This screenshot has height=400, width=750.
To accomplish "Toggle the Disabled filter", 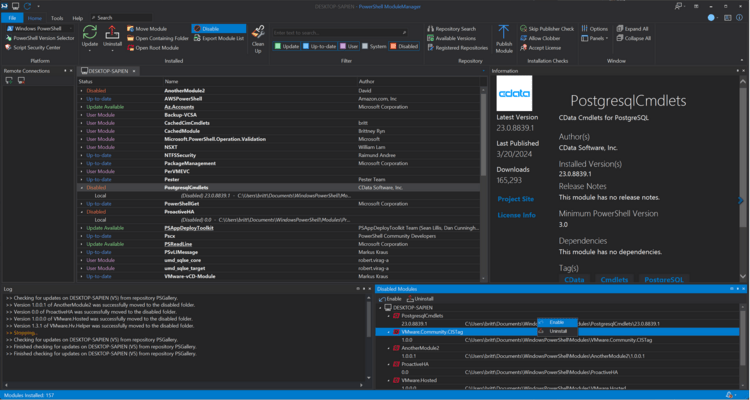I will click(404, 46).
